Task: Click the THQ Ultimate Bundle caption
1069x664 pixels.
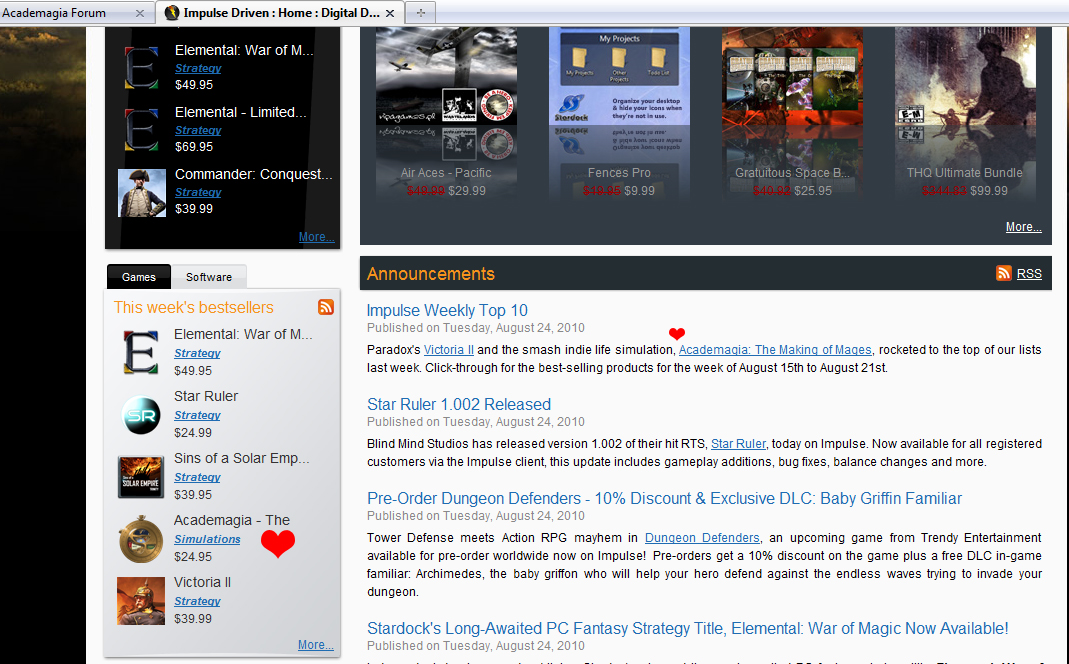Action: (965, 173)
